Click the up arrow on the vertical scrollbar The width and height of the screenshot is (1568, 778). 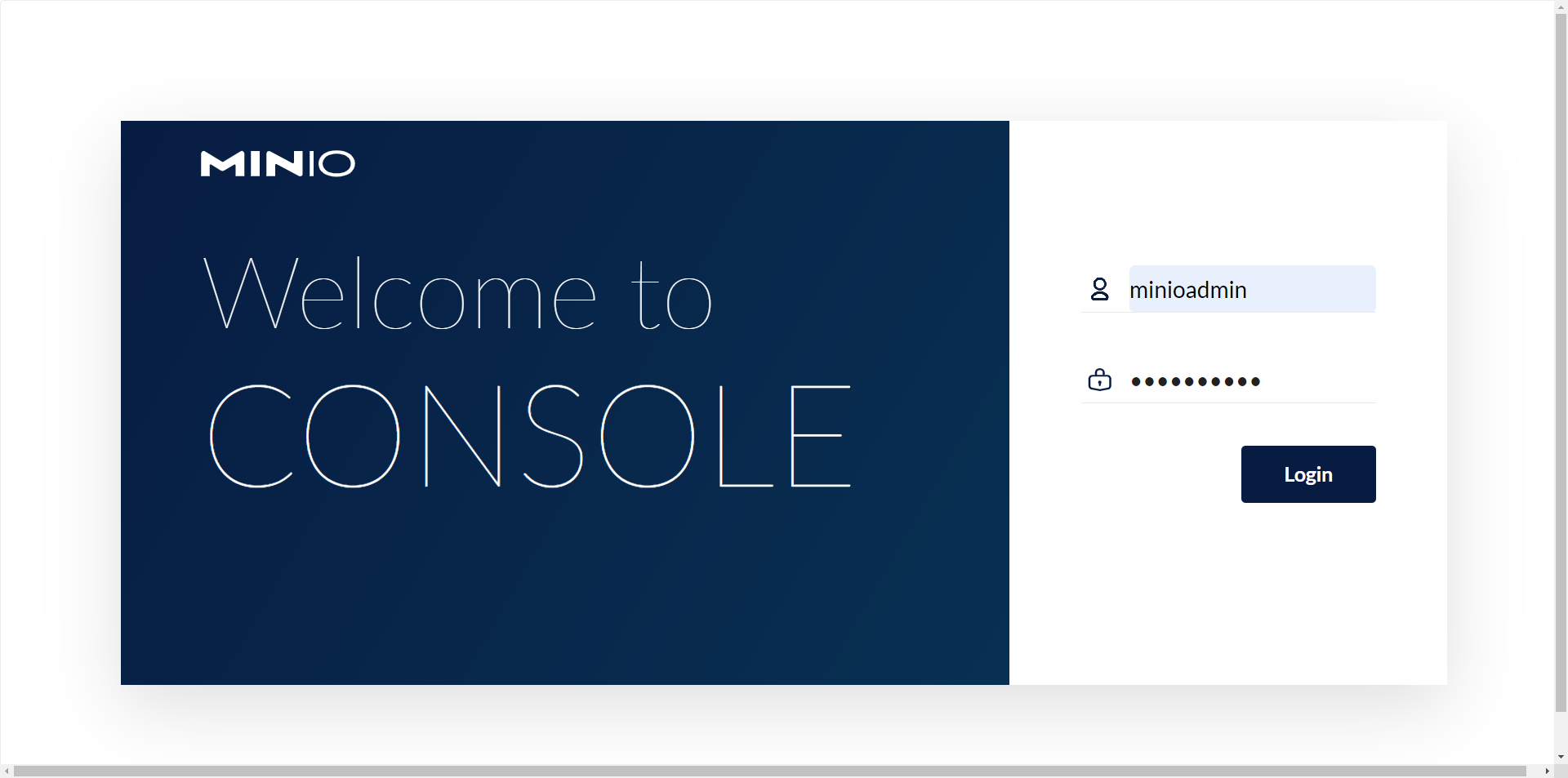click(x=1561, y=7)
